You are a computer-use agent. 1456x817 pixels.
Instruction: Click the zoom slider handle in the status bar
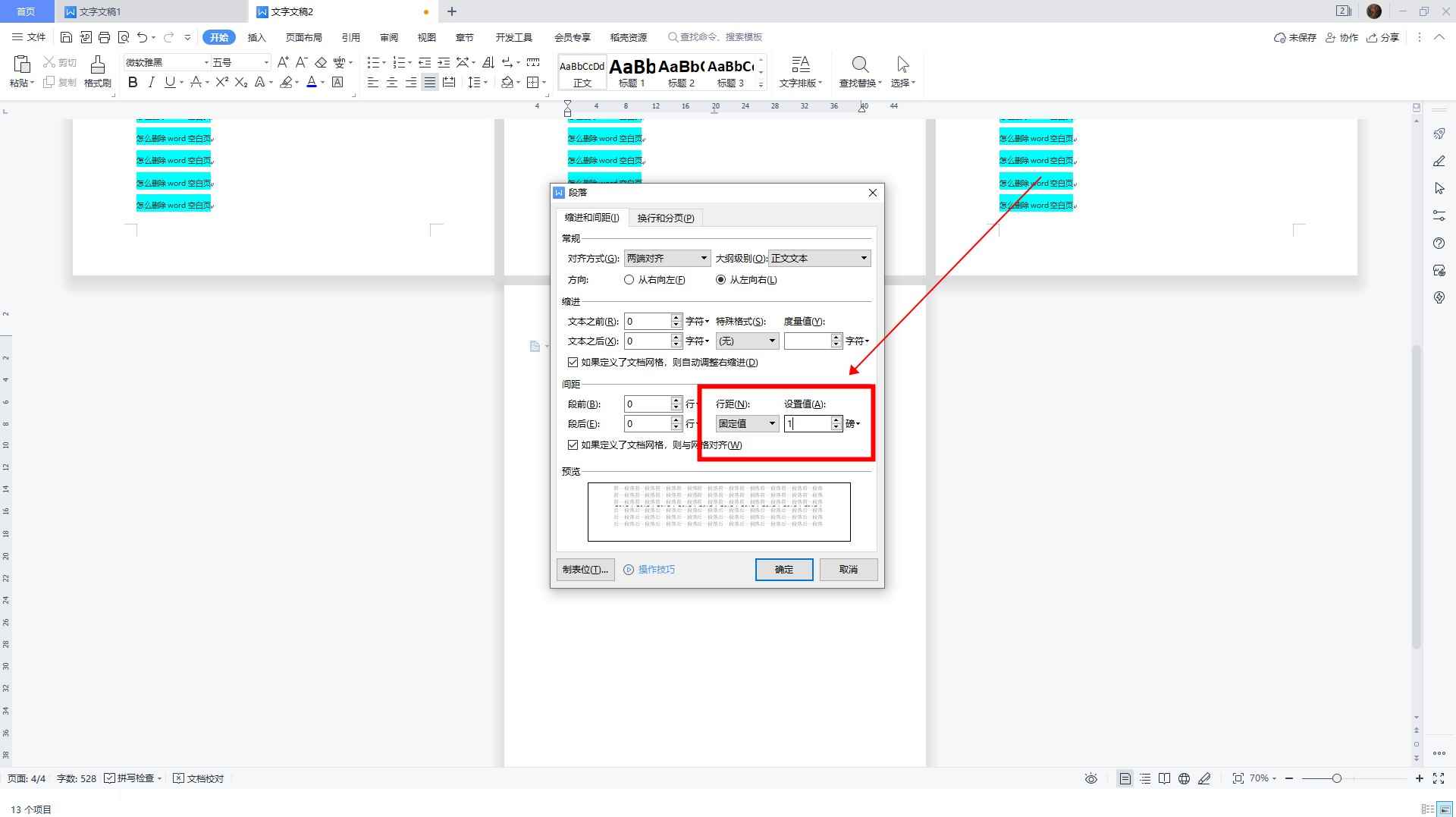pos(1336,778)
